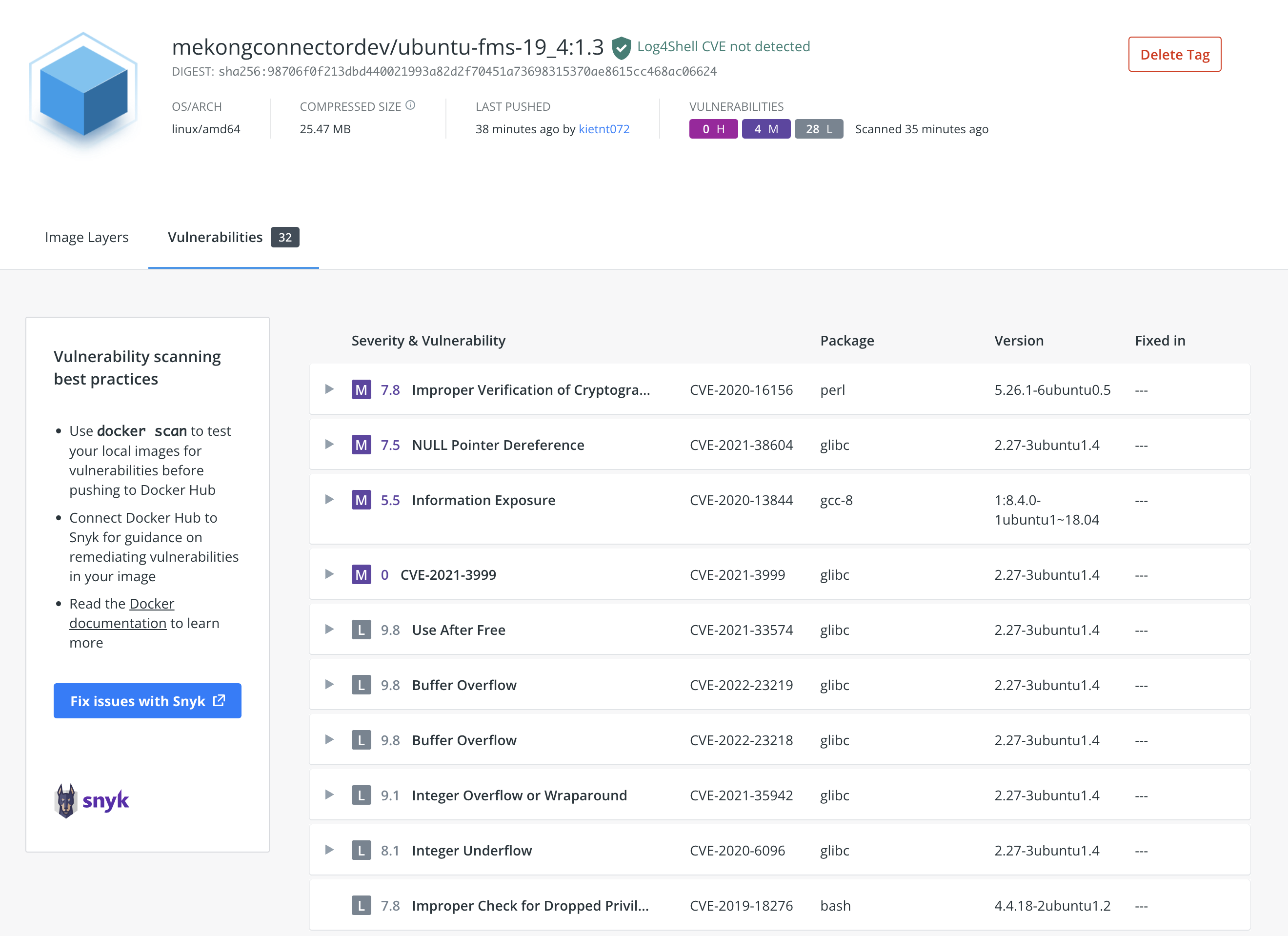The height and width of the screenshot is (936, 1288).
Task: Click the L severity badge for CVE-2019-18276
Action: click(361, 905)
